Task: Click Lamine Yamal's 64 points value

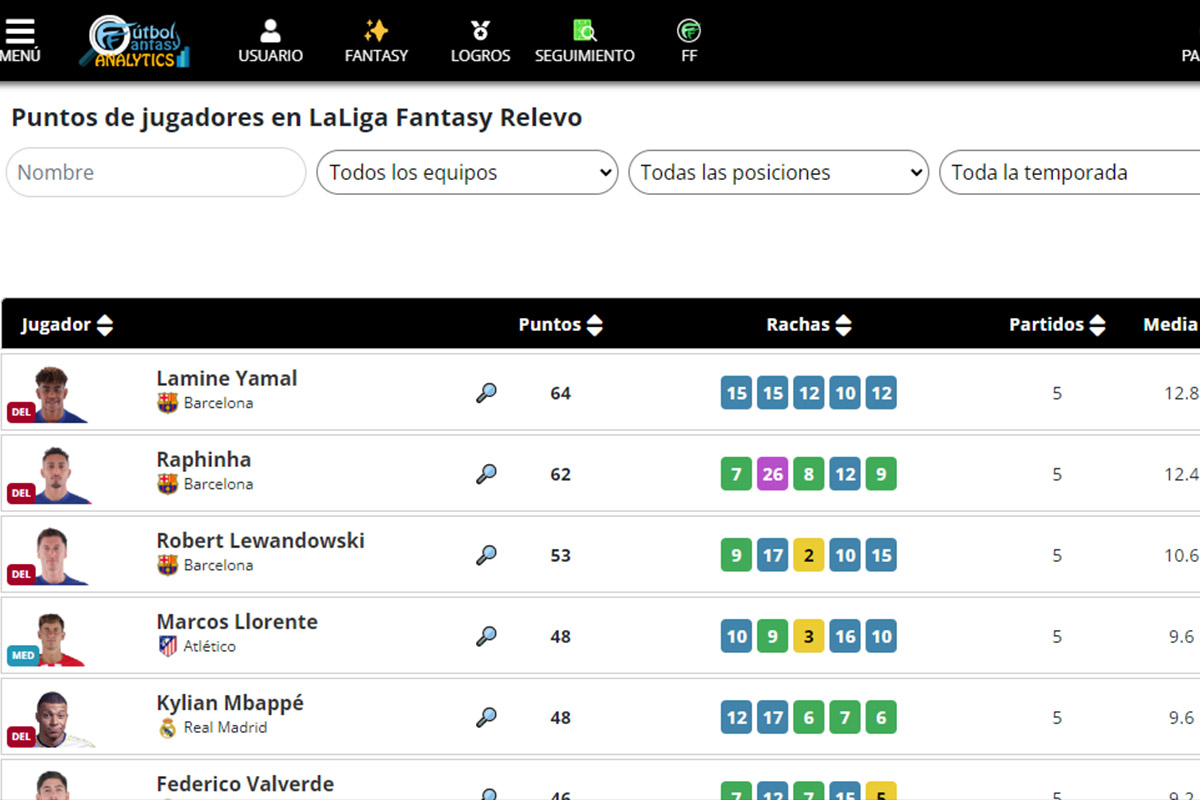Action: (x=560, y=393)
